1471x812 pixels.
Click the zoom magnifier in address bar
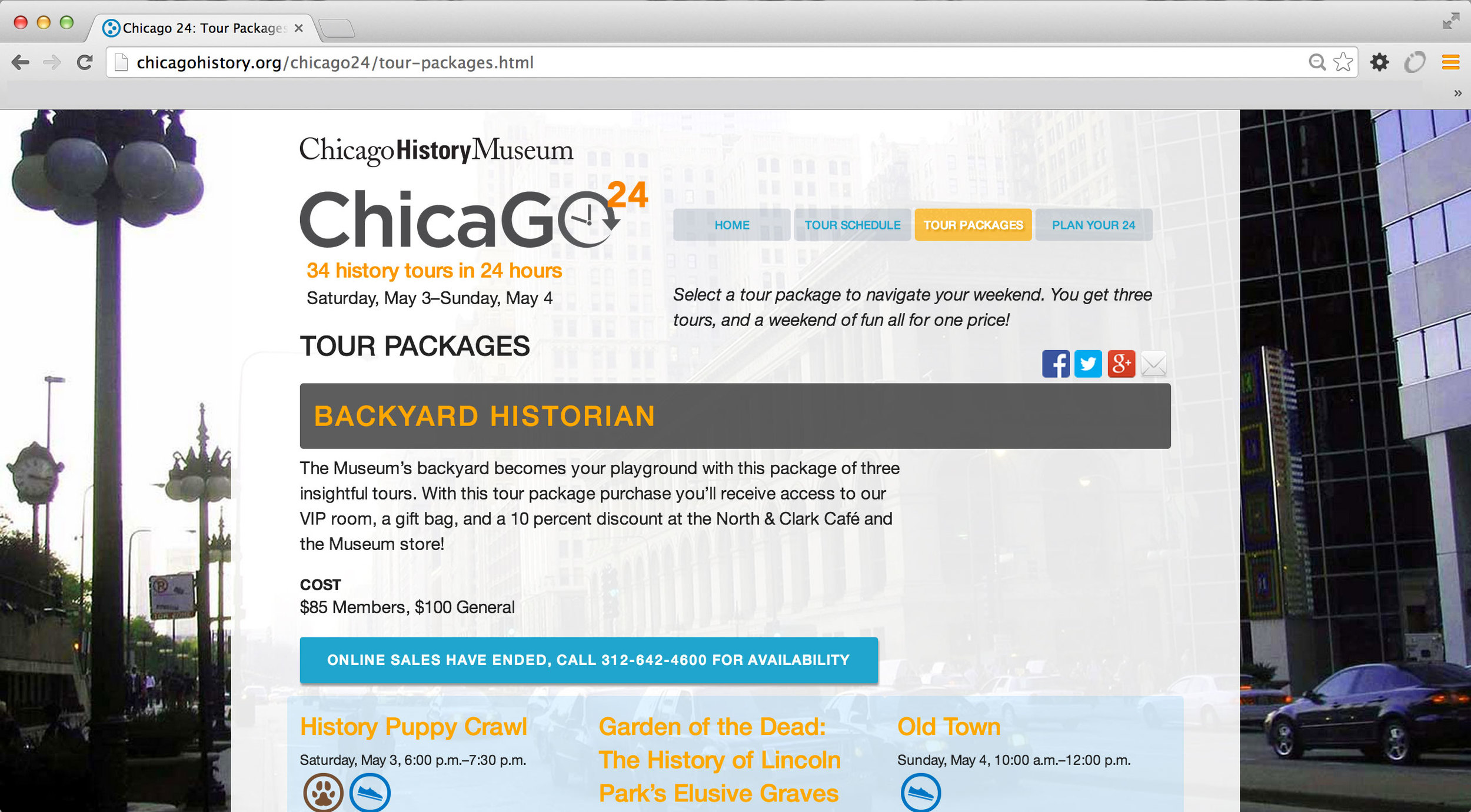pyautogui.click(x=1317, y=62)
